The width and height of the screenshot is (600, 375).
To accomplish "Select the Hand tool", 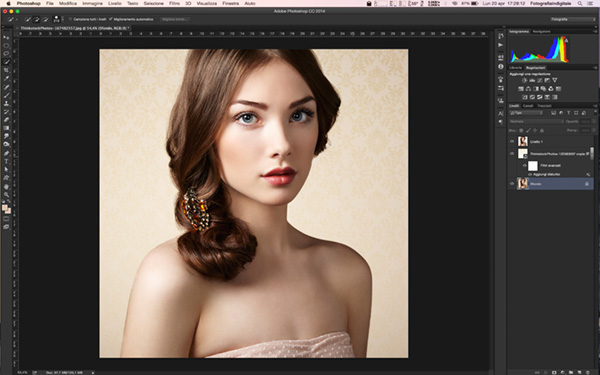I will tap(7, 187).
